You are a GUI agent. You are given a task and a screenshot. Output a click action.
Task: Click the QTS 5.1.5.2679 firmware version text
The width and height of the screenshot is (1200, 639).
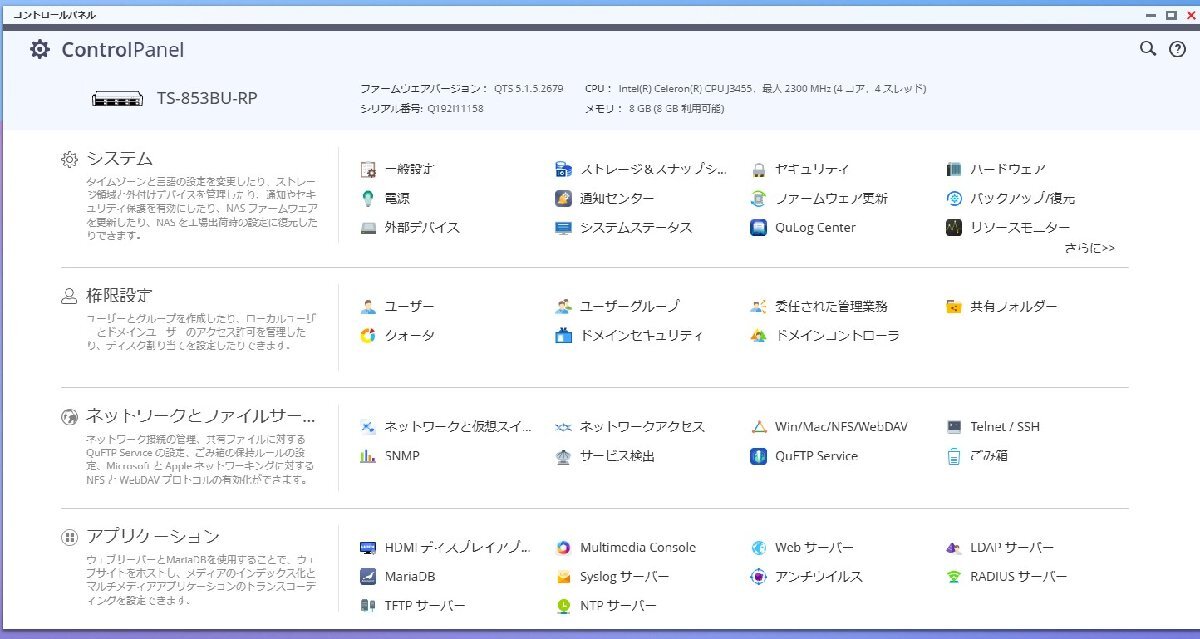point(529,88)
